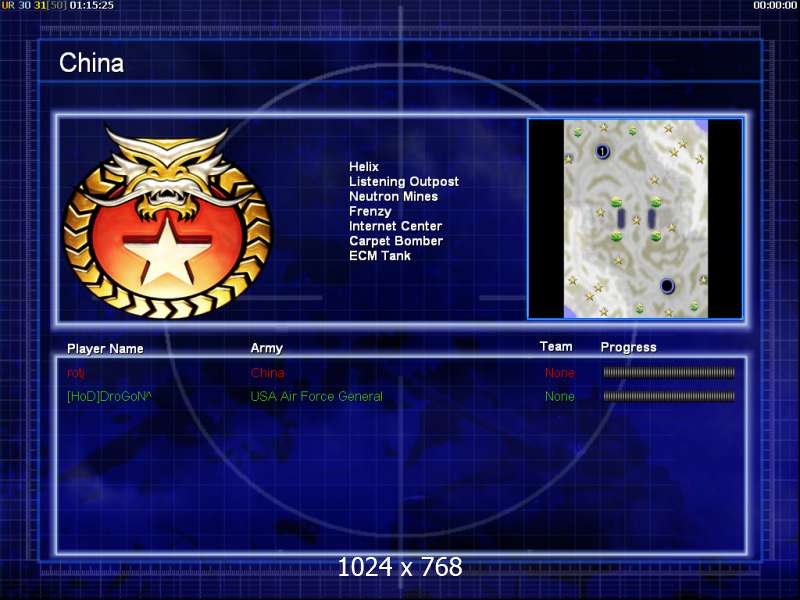Click the "Team" column header
The image size is (800, 600).
pos(556,346)
